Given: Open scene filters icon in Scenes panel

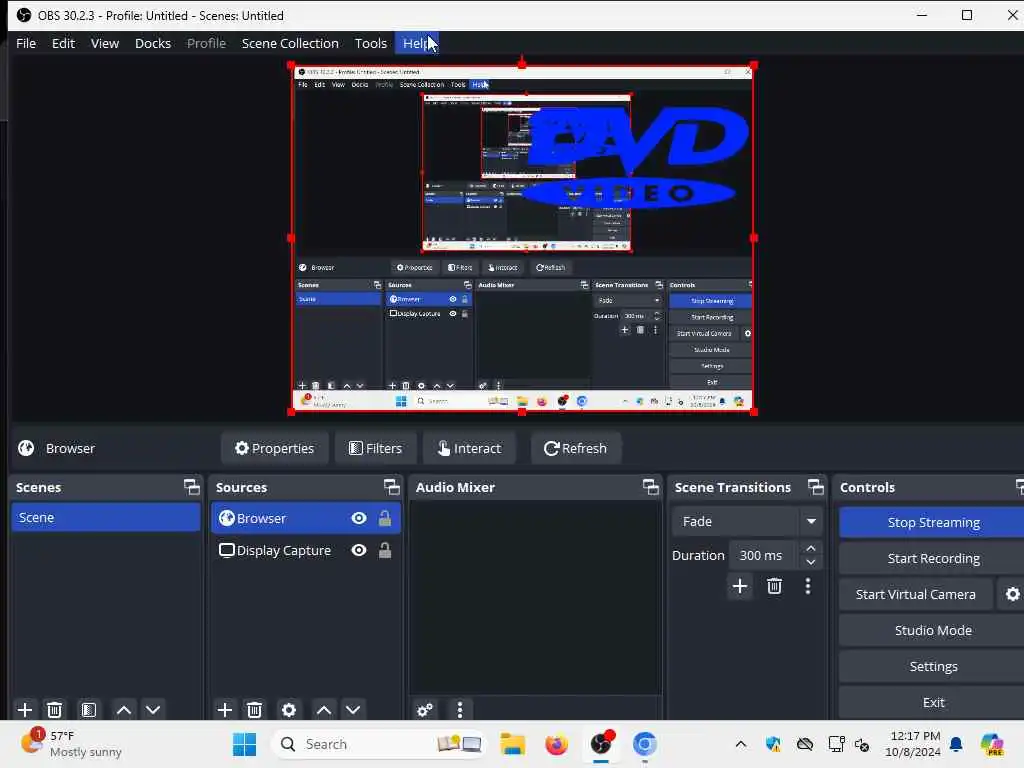Looking at the screenshot, I should (89, 709).
